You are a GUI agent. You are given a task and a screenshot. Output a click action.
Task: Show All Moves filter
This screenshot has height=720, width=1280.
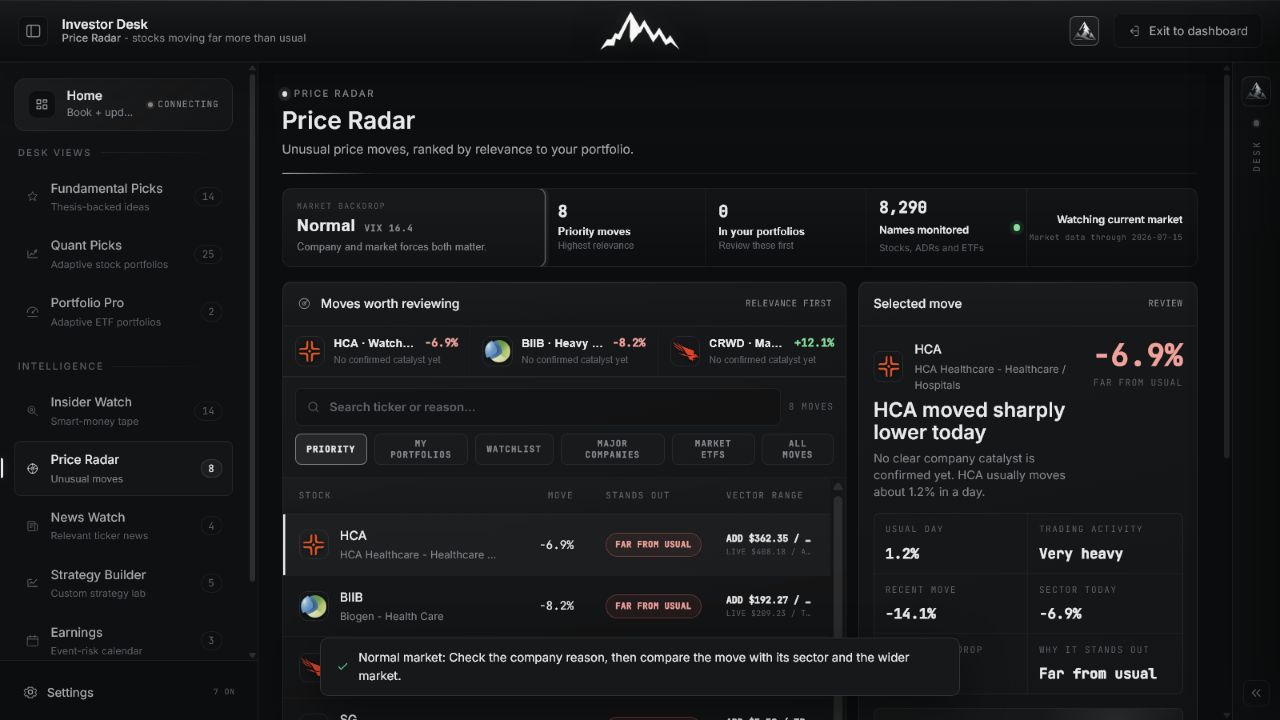(x=797, y=449)
